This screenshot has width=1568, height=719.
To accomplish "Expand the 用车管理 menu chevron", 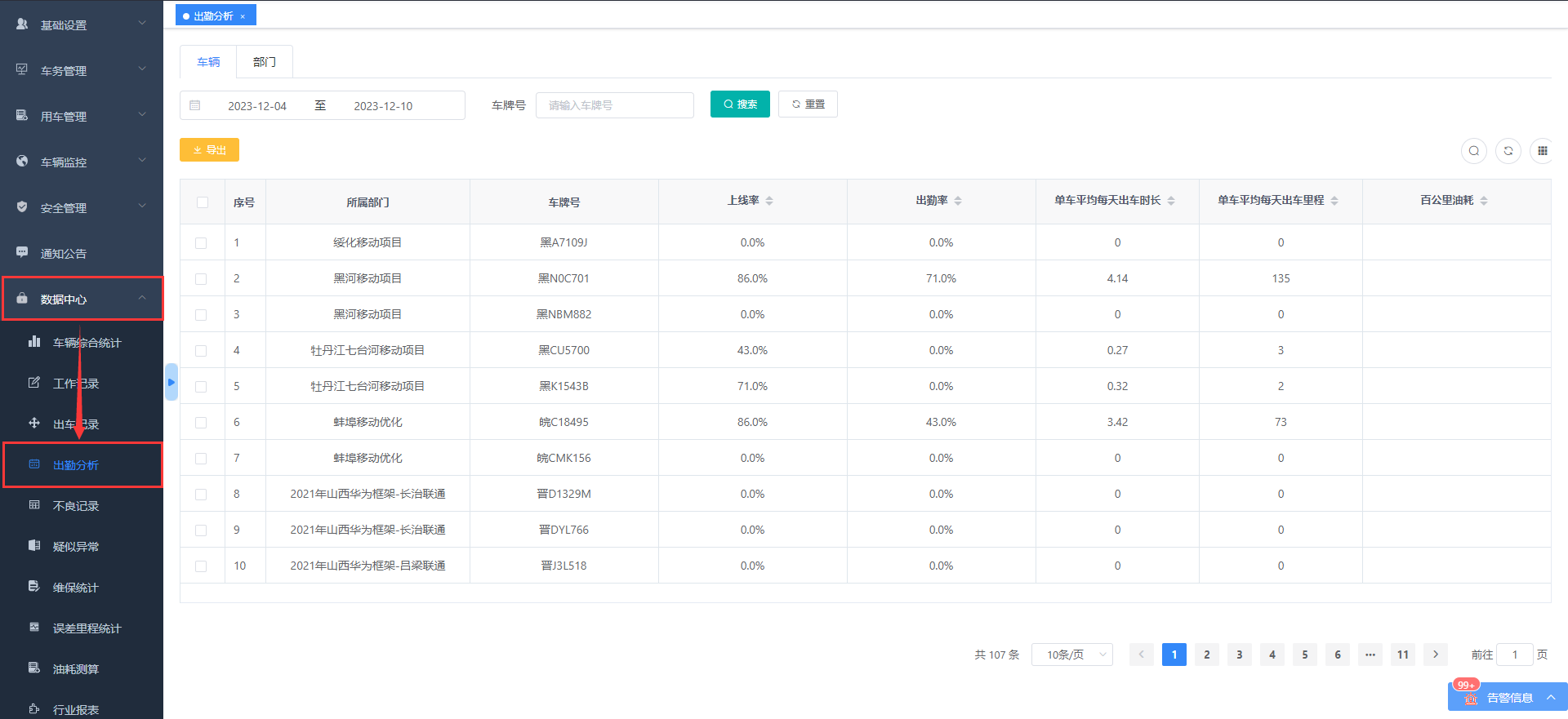I will click(x=142, y=115).
